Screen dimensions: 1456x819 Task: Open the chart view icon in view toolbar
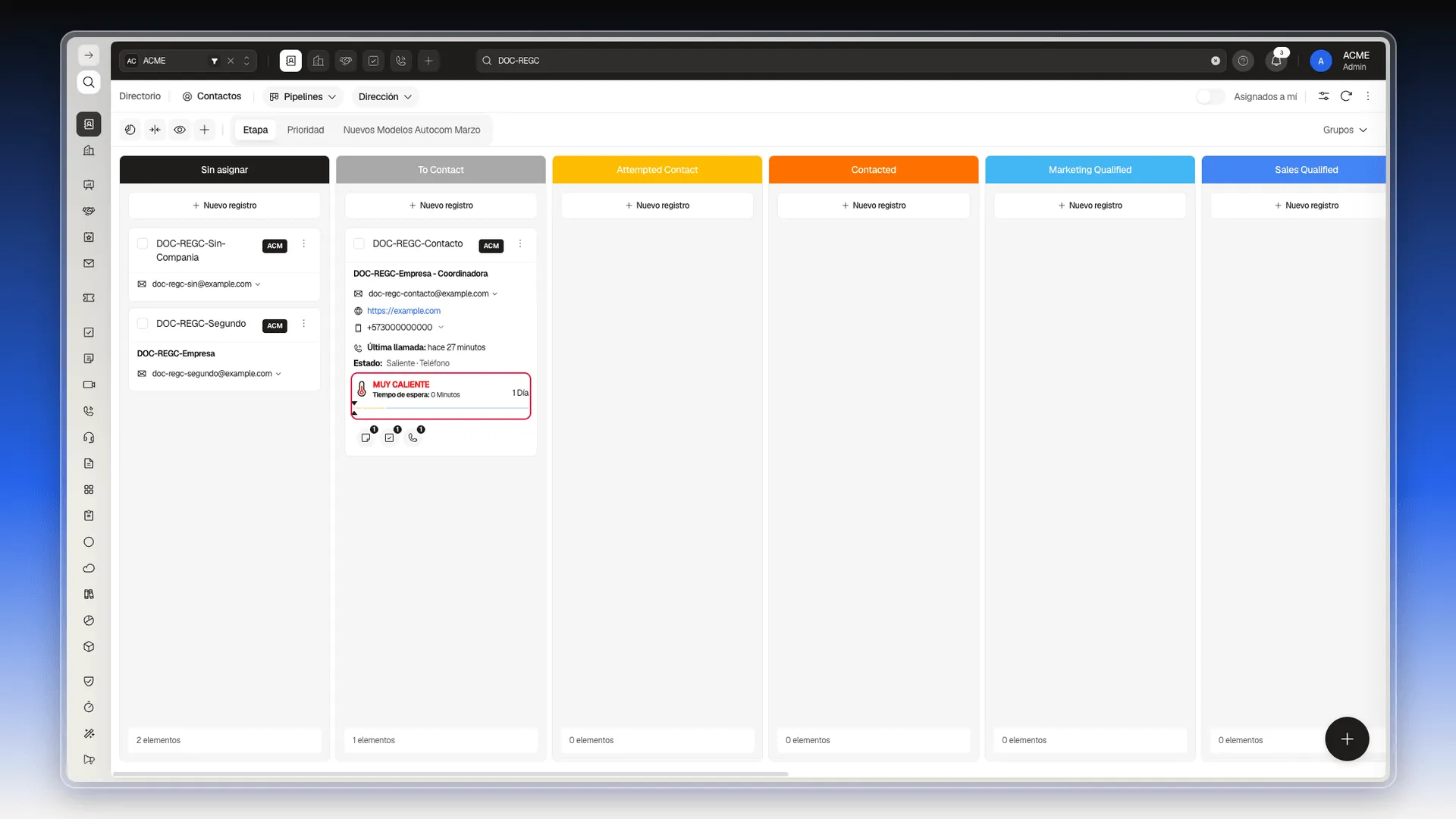[130, 130]
